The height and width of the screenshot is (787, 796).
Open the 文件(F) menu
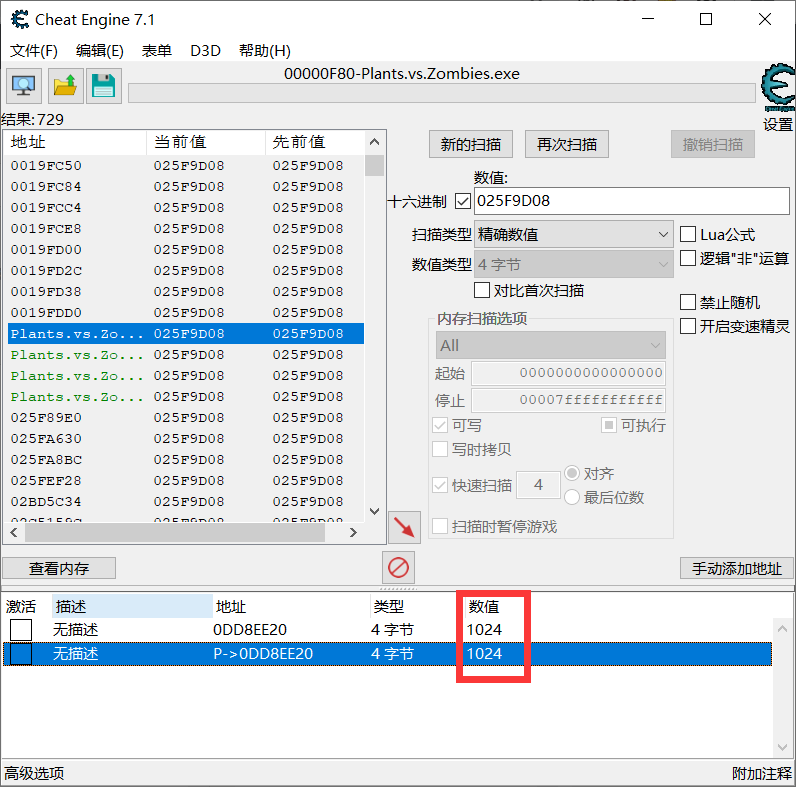pos(34,51)
